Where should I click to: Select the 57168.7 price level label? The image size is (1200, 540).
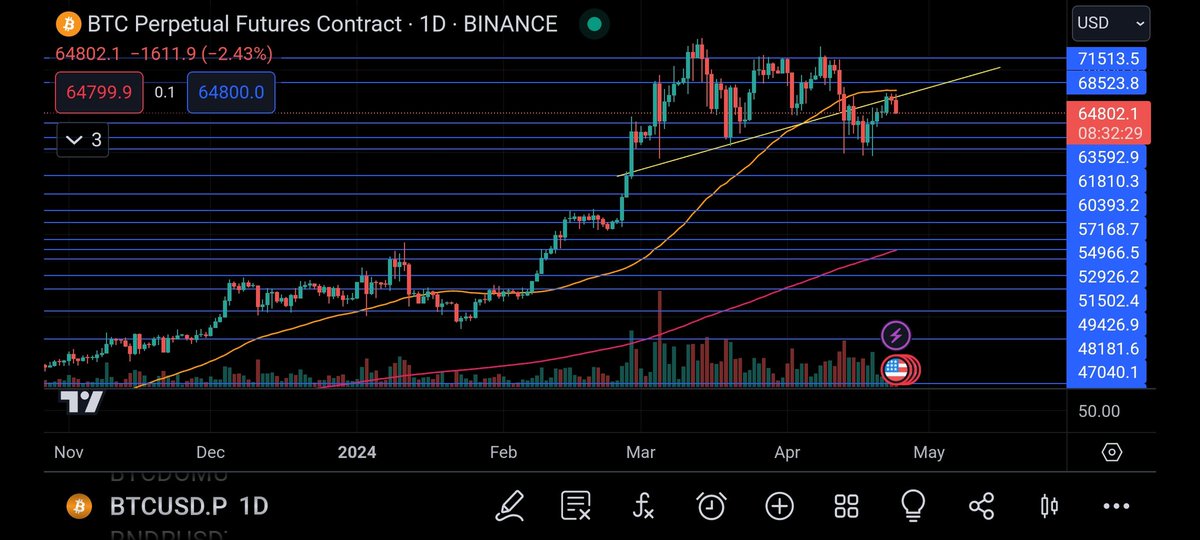pos(1107,229)
